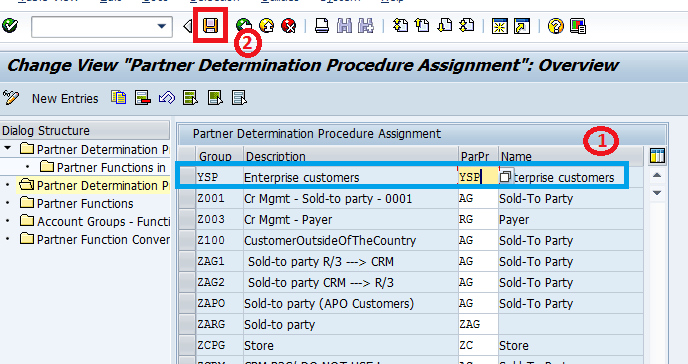Viewport: 688px width, 364px height.
Task: Select the Z100 row selector
Action: (x=187, y=240)
